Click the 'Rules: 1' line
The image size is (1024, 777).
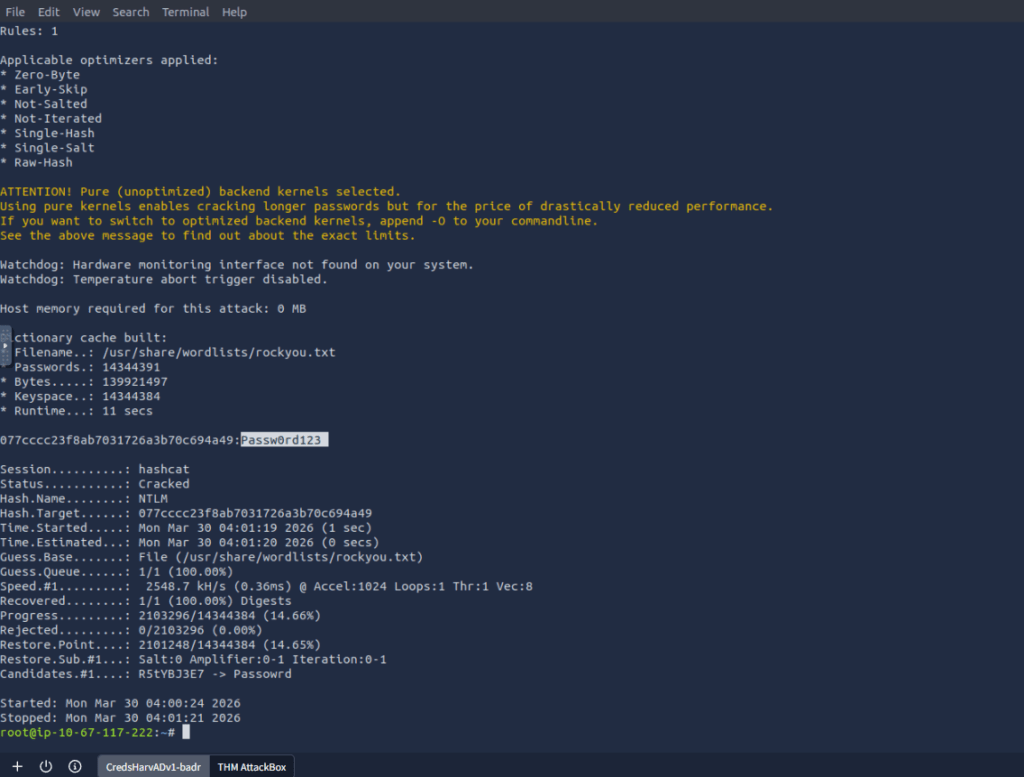click(29, 31)
